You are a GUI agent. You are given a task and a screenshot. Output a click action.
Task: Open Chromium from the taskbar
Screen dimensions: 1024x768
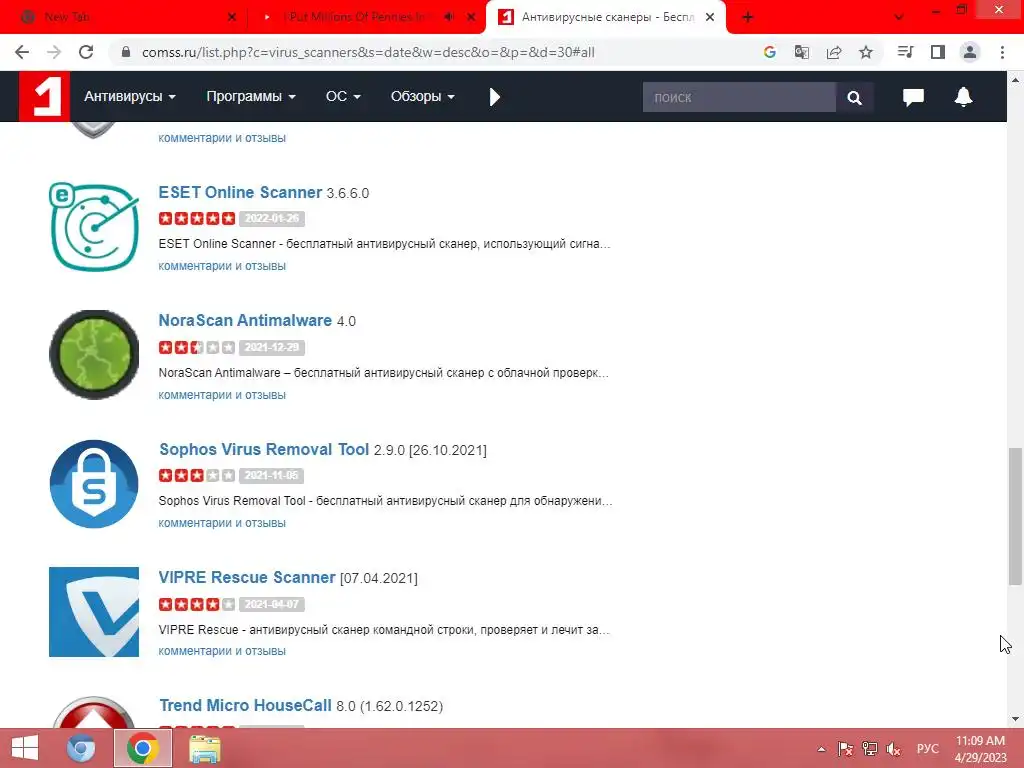coord(82,748)
